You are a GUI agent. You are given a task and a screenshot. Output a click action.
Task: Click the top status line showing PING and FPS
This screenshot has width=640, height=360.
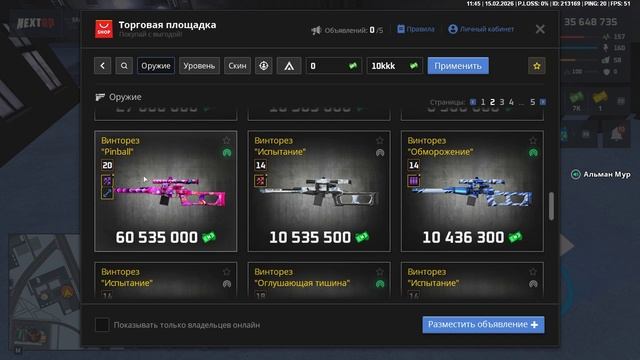(x=549, y=4)
